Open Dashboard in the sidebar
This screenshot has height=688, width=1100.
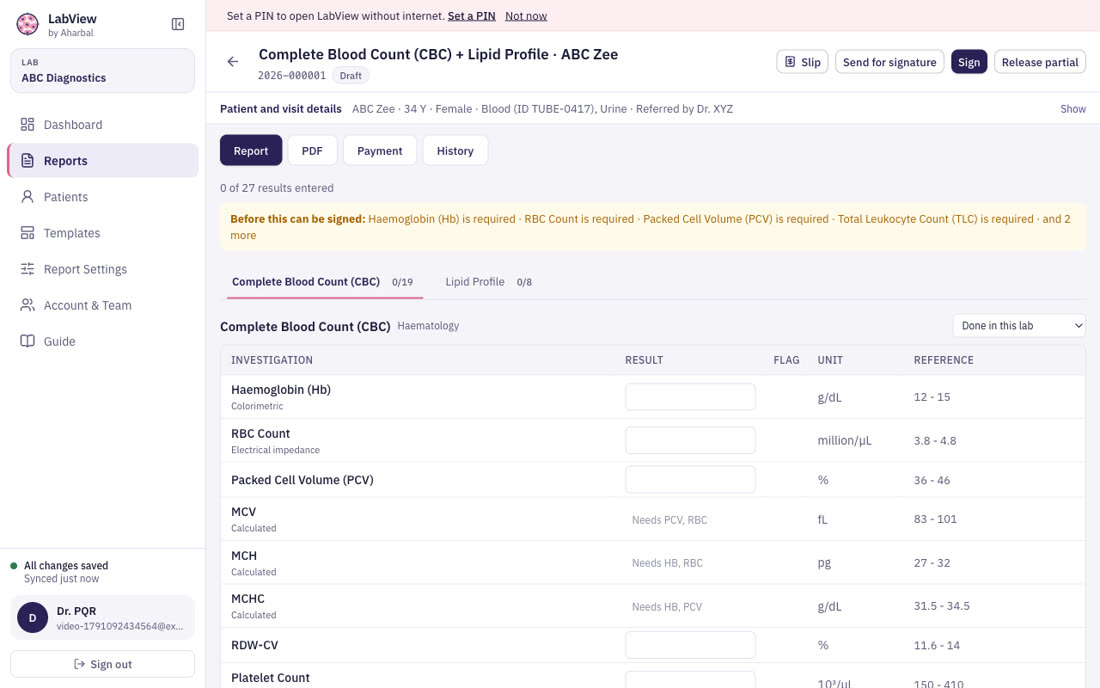pos(102,124)
